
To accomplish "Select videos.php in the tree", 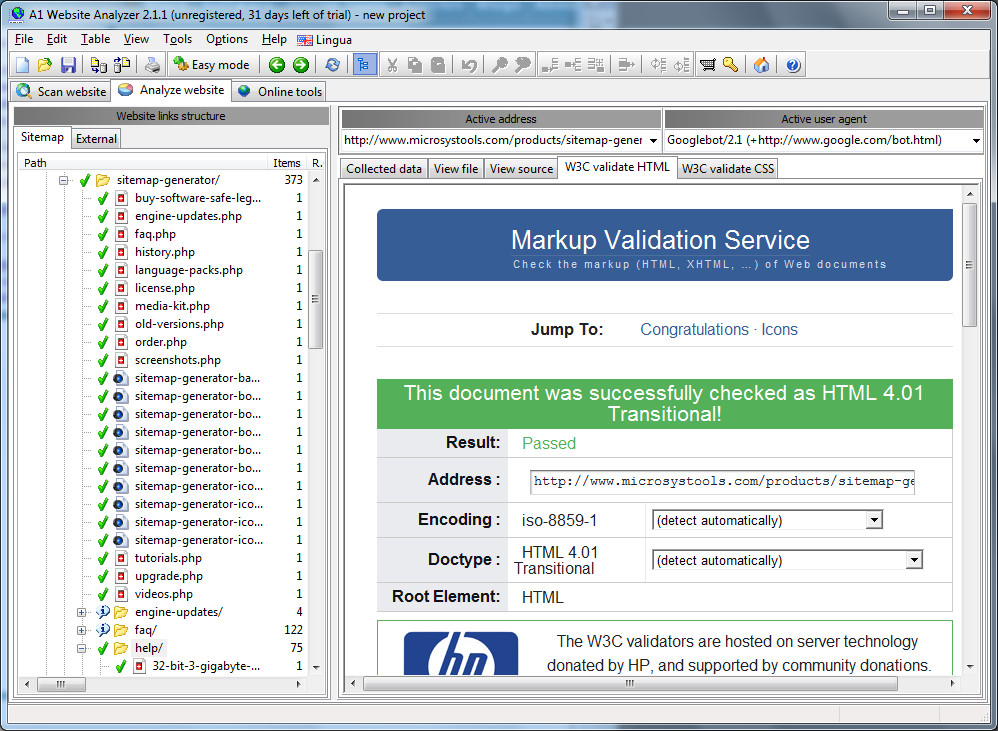I will point(164,594).
